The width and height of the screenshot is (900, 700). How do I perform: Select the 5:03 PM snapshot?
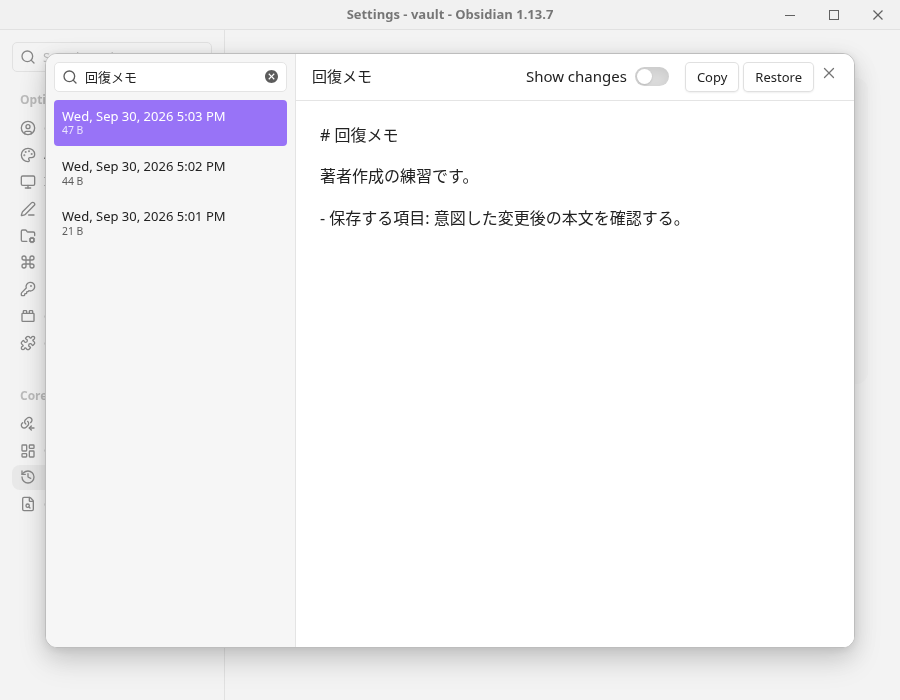coord(170,123)
